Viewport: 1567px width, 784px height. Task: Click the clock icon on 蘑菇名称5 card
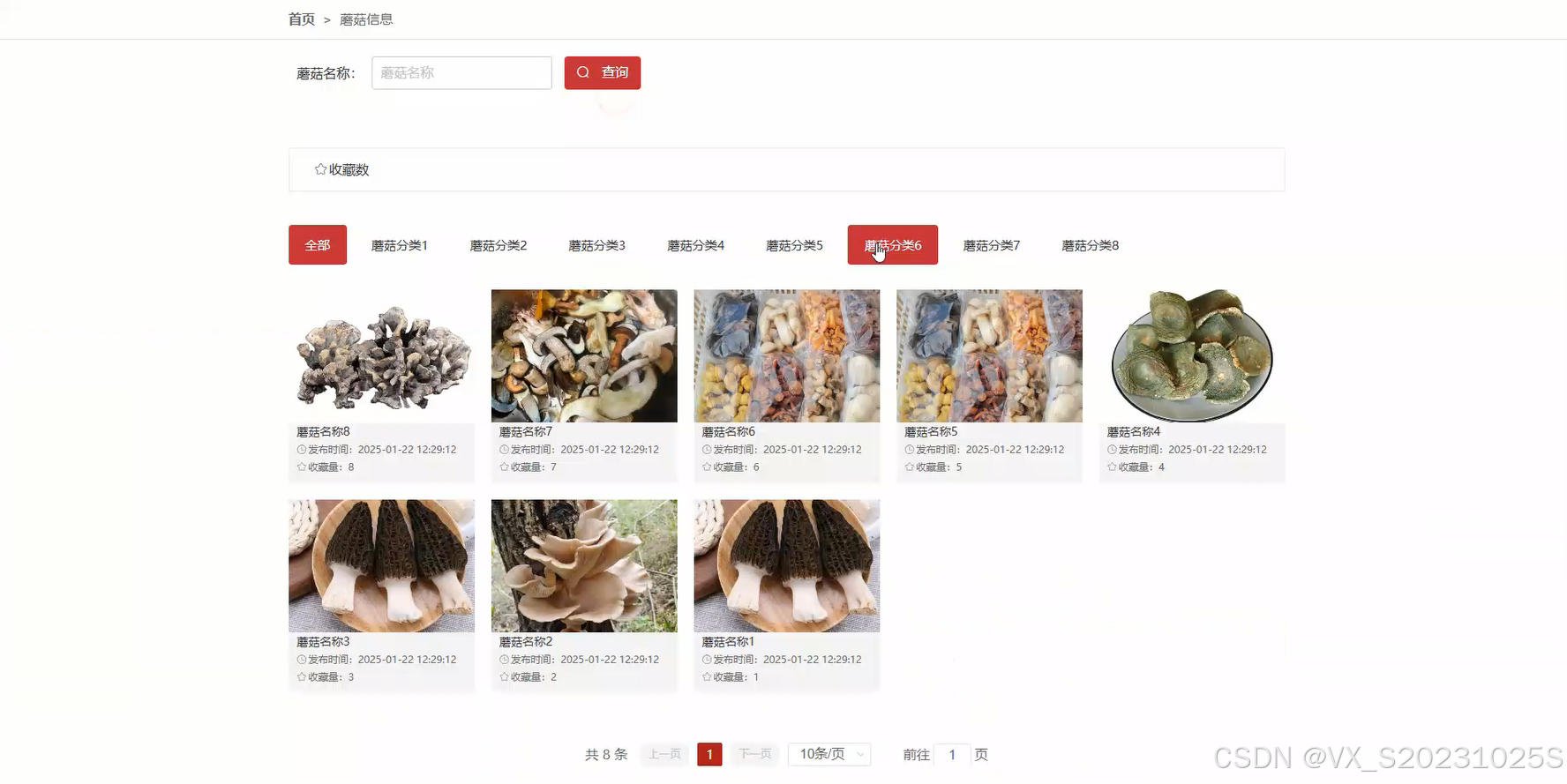tap(910, 450)
